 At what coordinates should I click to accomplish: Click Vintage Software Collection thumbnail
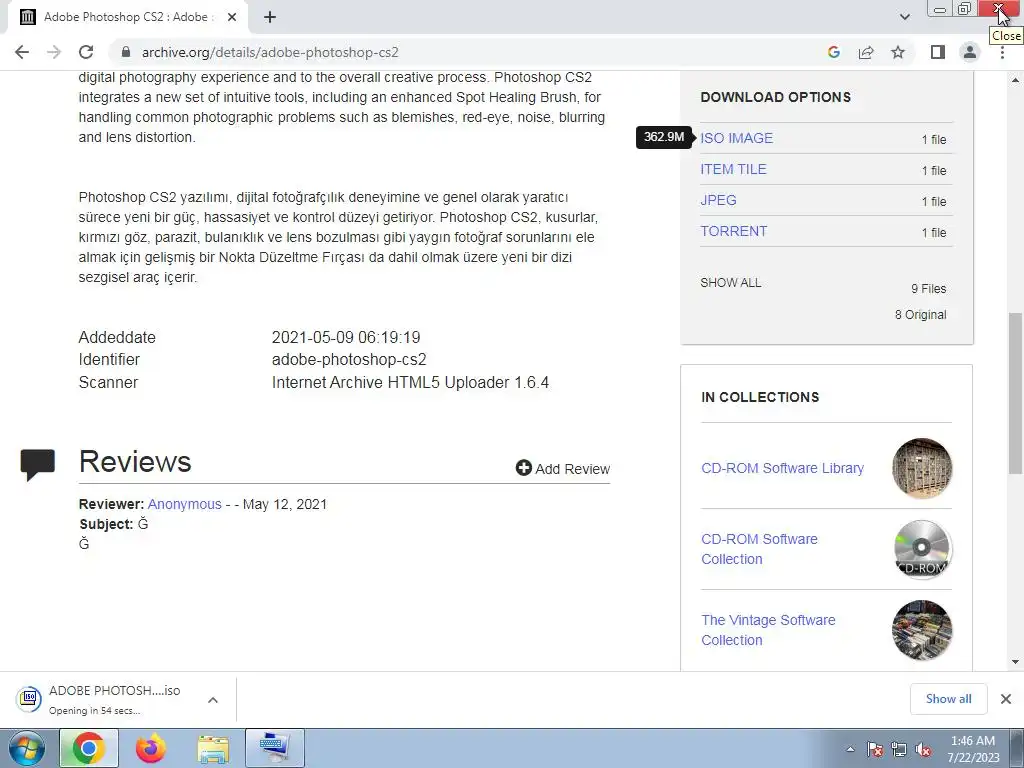pyautogui.click(x=922, y=630)
